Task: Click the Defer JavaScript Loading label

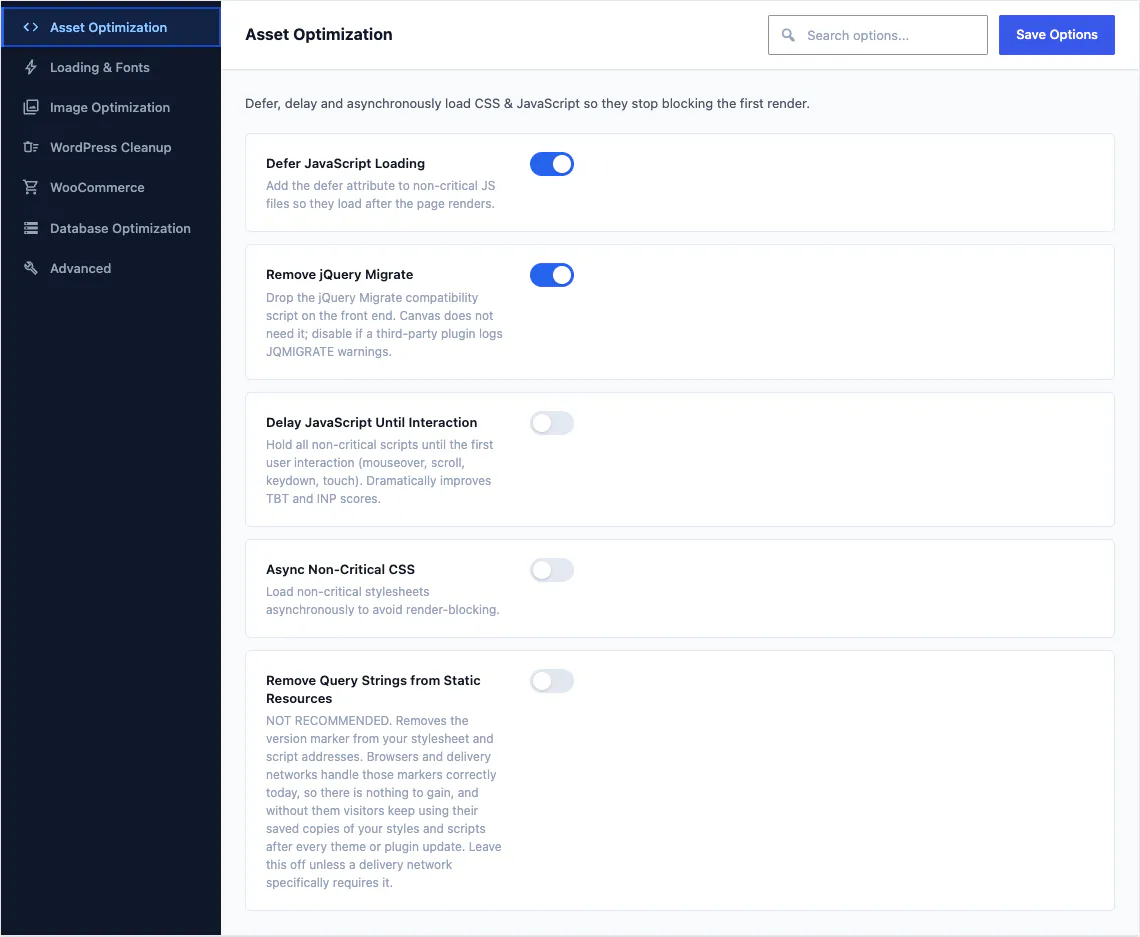Action: click(345, 164)
